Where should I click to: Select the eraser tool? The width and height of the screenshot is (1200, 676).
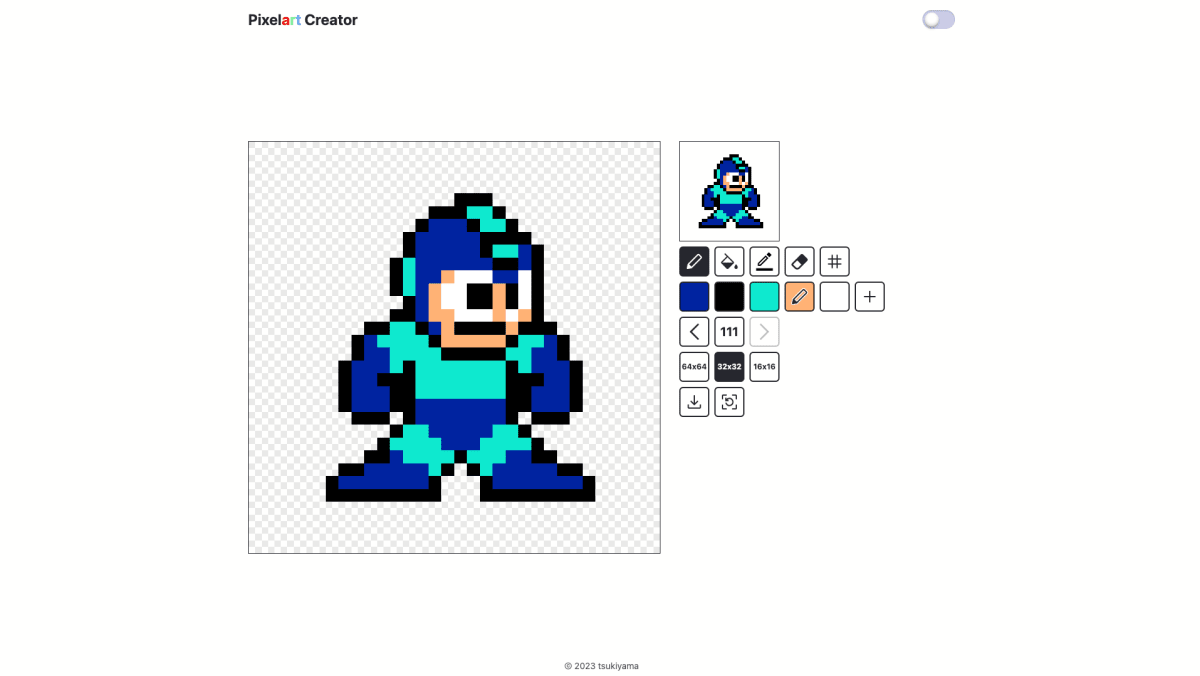[799, 262]
